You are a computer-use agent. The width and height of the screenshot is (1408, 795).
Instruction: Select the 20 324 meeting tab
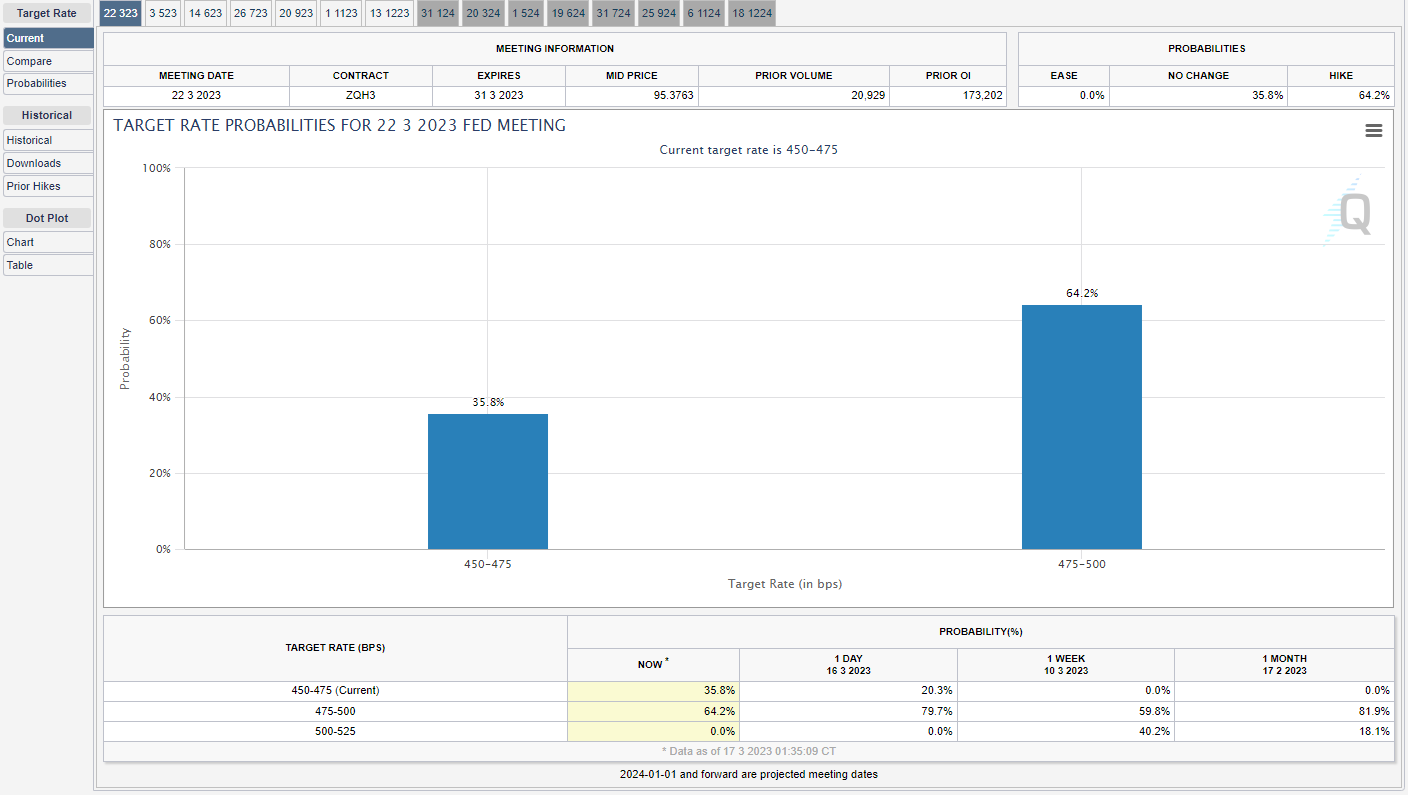point(483,13)
